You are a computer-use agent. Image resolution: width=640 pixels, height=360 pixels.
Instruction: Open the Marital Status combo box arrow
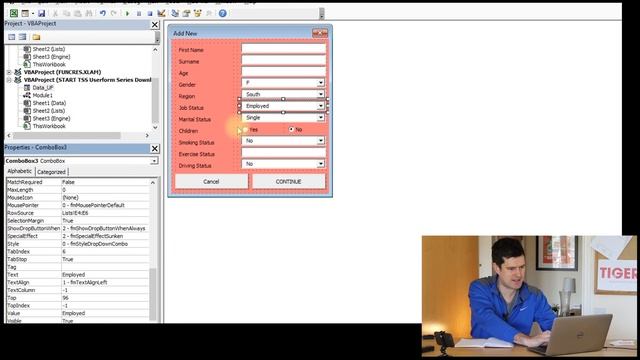321,118
